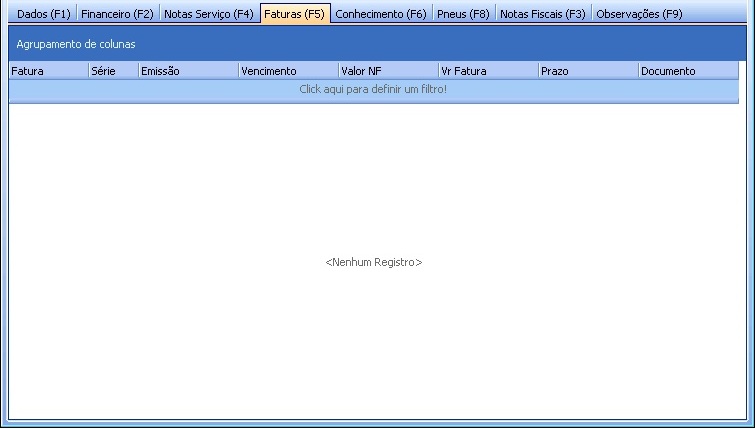Select the Notas Serviço (F4) tab

208,14
